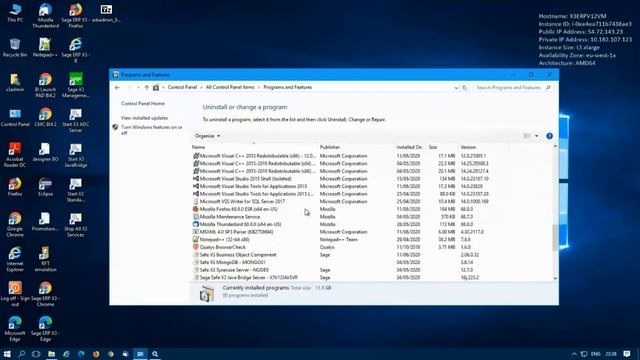Click the Programs and Features breadcrumb

[288, 87]
